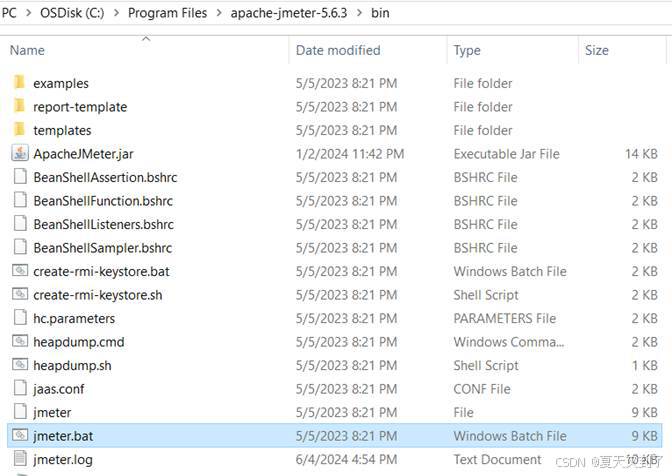Click the heapdump.sh script icon
The image size is (672, 476).
click(20, 365)
